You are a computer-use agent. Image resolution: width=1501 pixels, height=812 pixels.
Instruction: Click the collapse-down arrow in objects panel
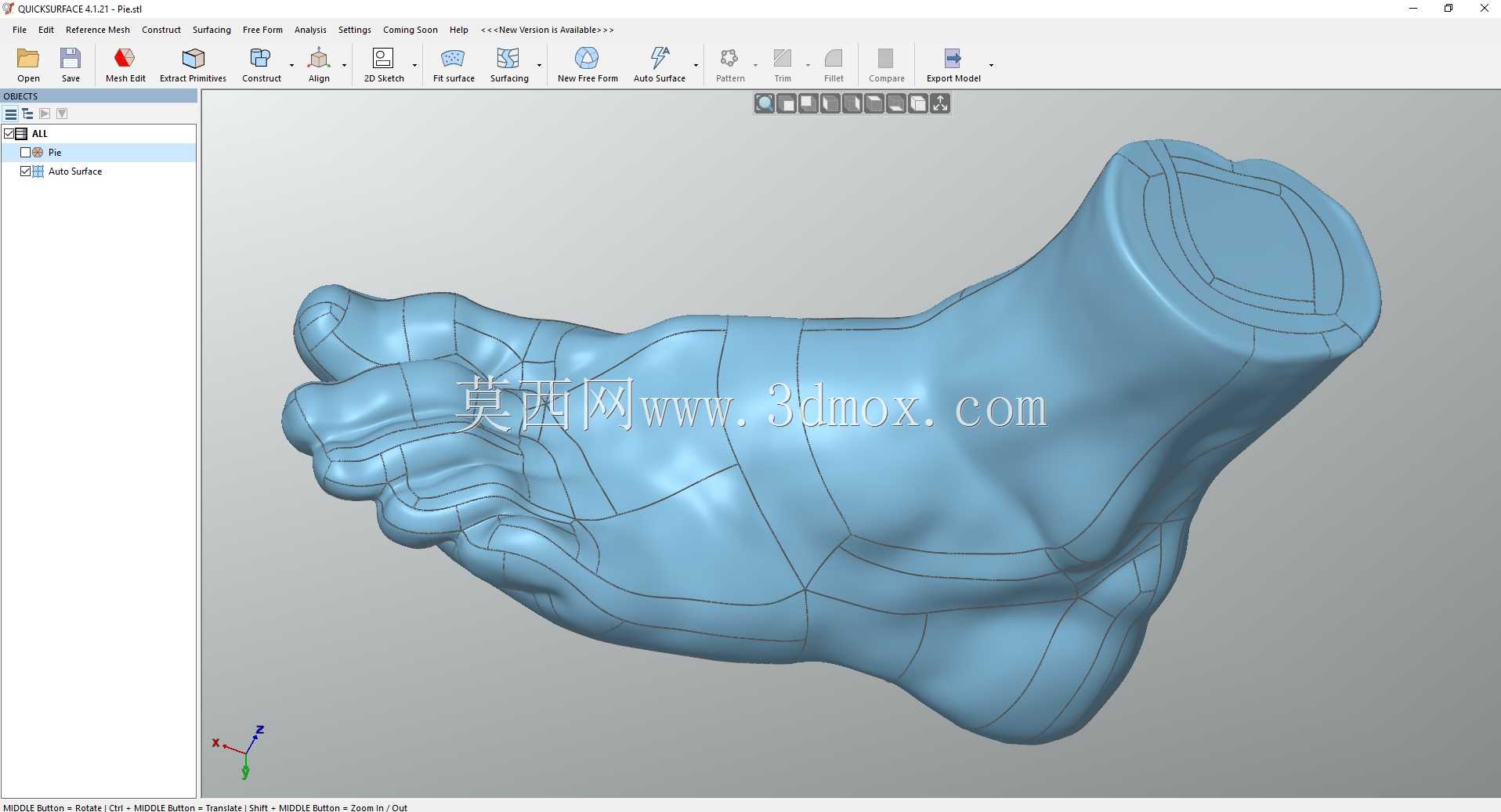(62, 114)
